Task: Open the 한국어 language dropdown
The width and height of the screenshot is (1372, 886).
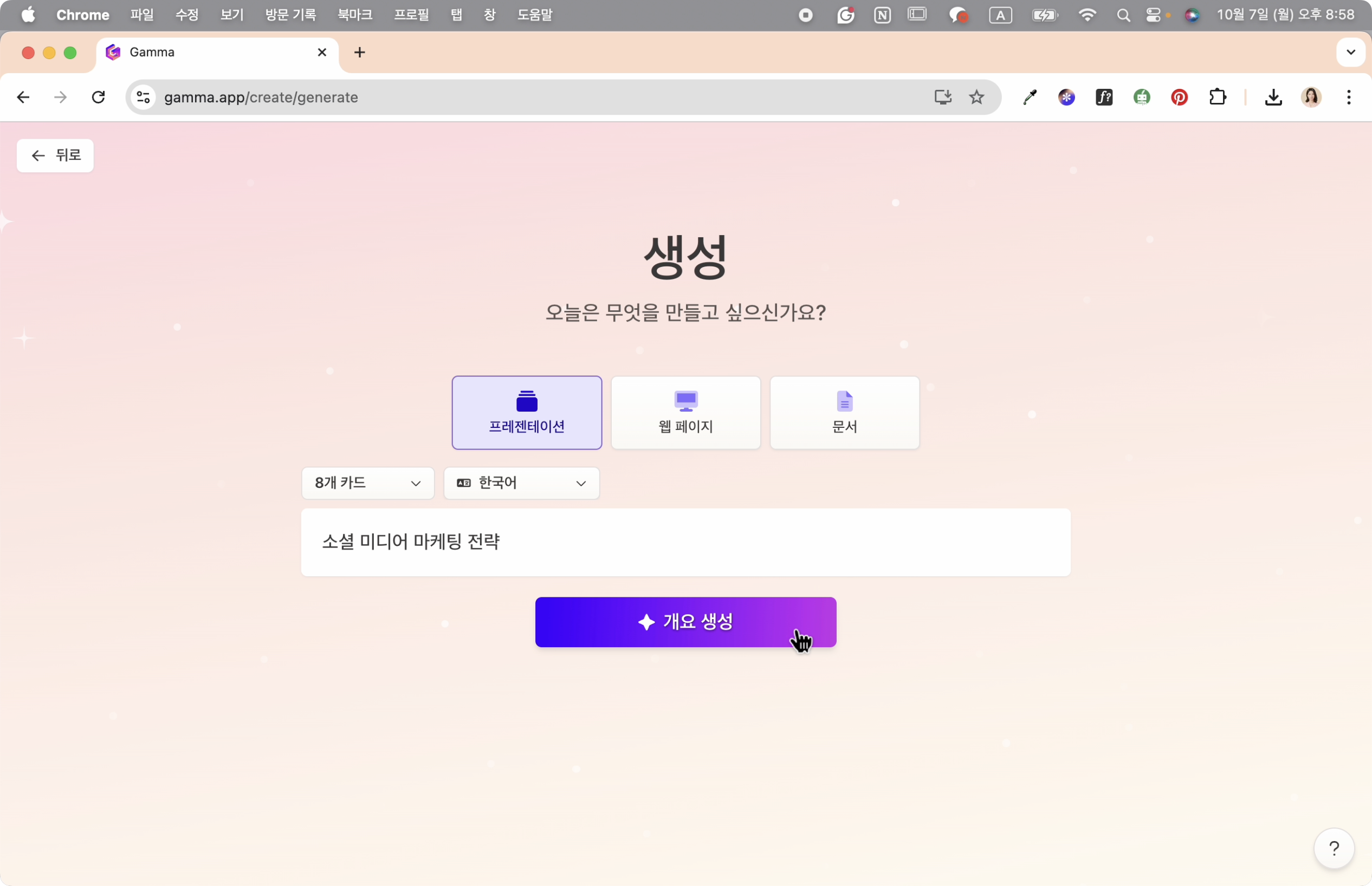Action: (x=521, y=483)
